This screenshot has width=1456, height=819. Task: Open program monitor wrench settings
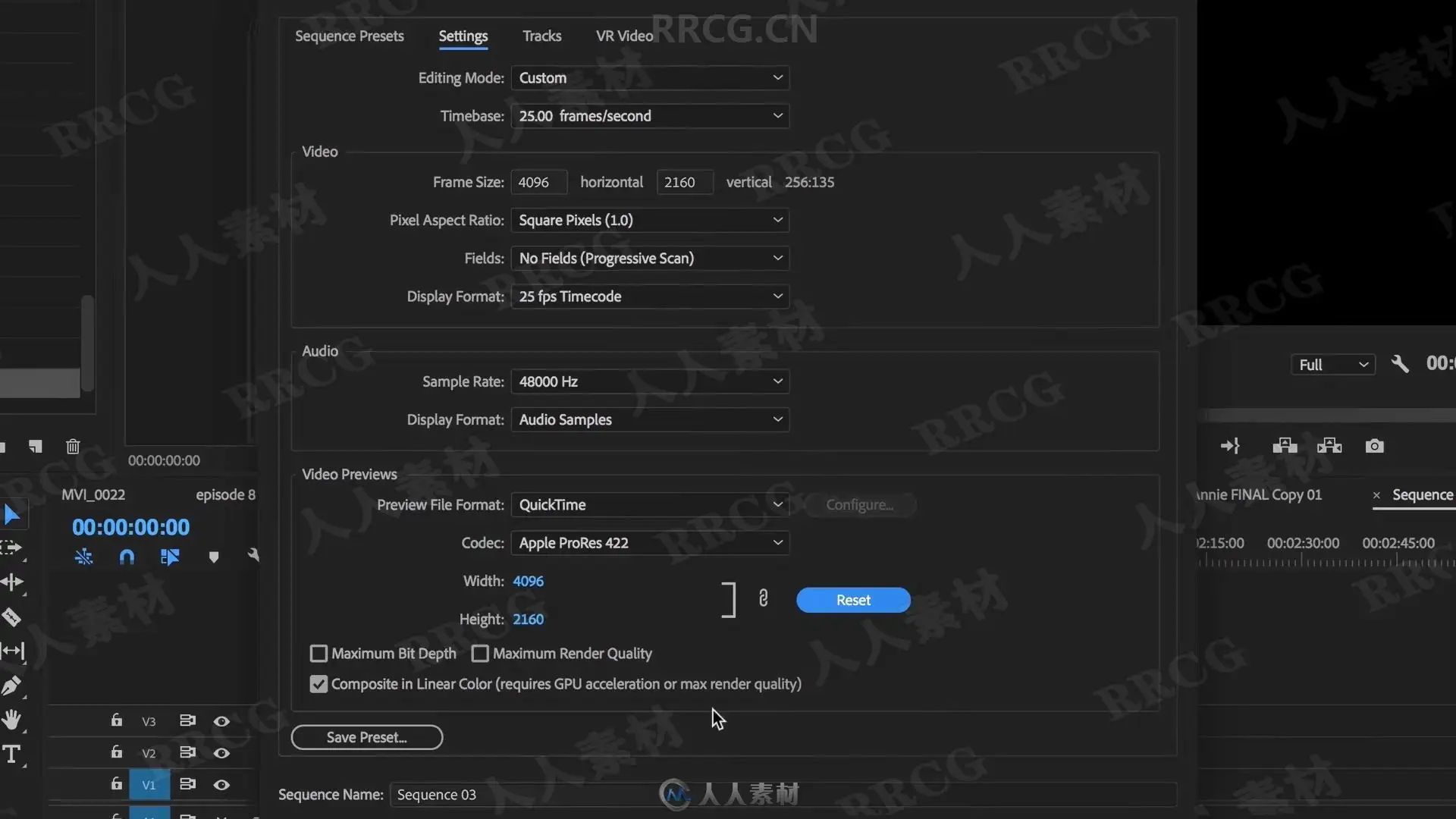click(1400, 364)
